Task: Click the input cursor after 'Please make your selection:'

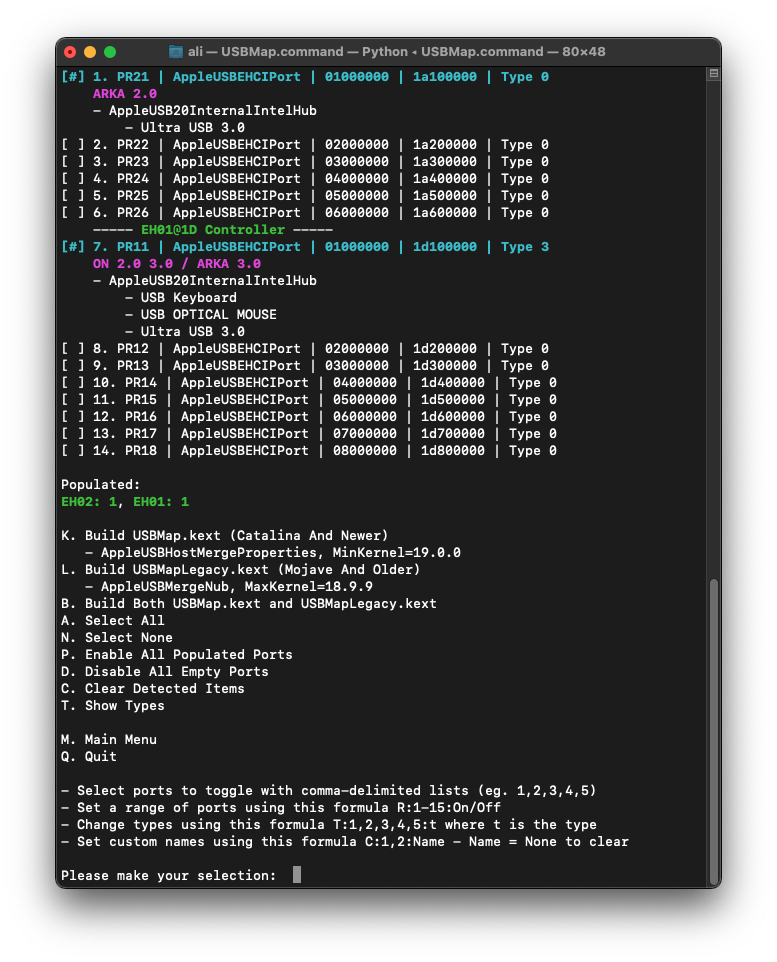Action: (x=297, y=874)
